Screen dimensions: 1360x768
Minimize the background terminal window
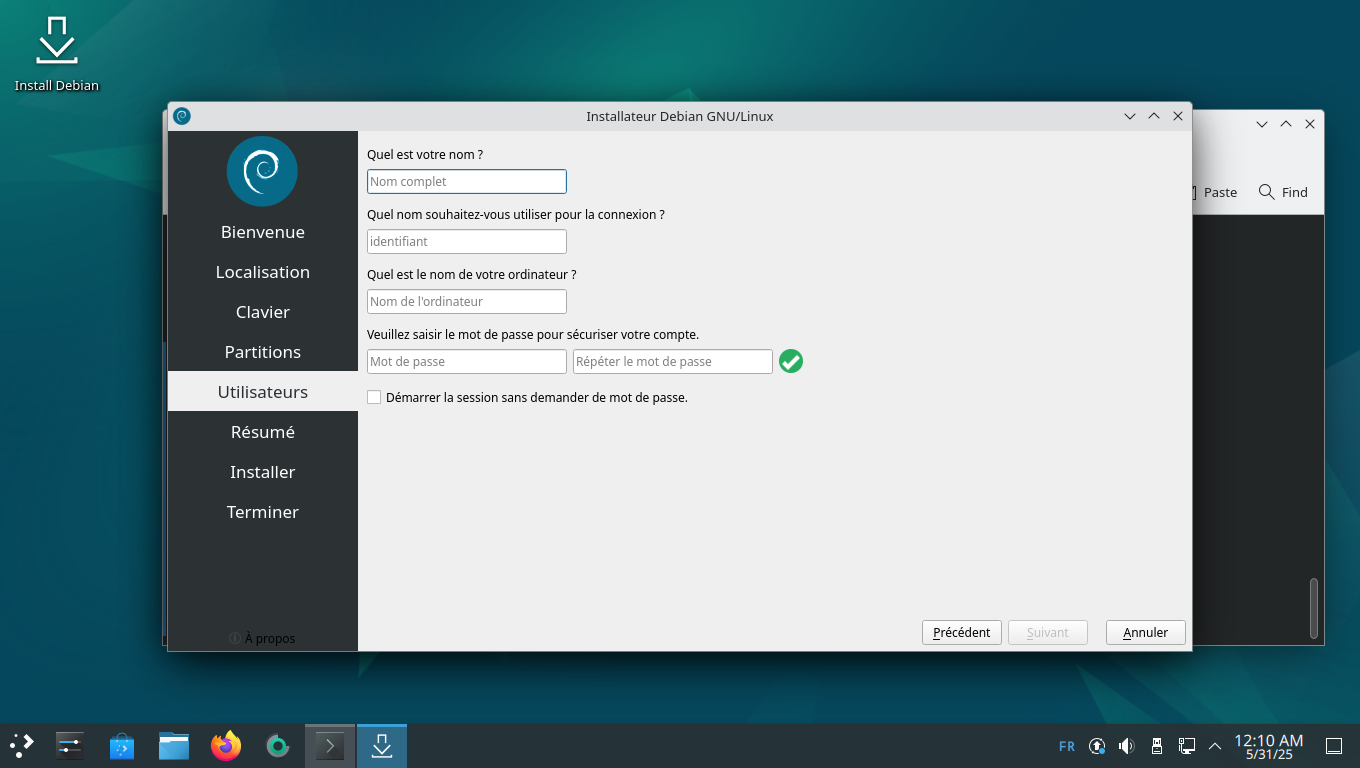point(1262,124)
